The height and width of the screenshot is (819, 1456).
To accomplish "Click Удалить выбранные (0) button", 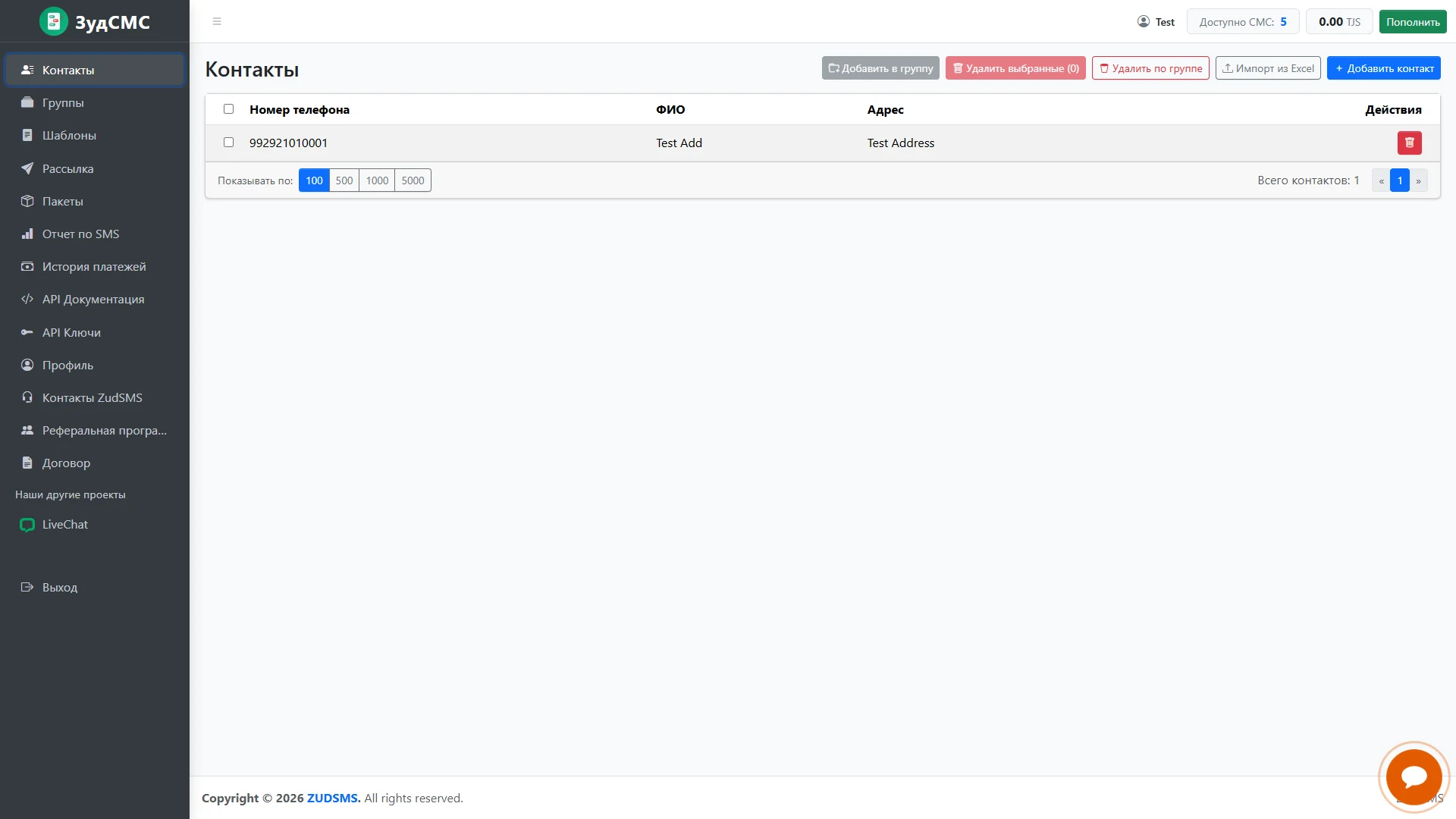I will pyautogui.click(x=1015, y=68).
